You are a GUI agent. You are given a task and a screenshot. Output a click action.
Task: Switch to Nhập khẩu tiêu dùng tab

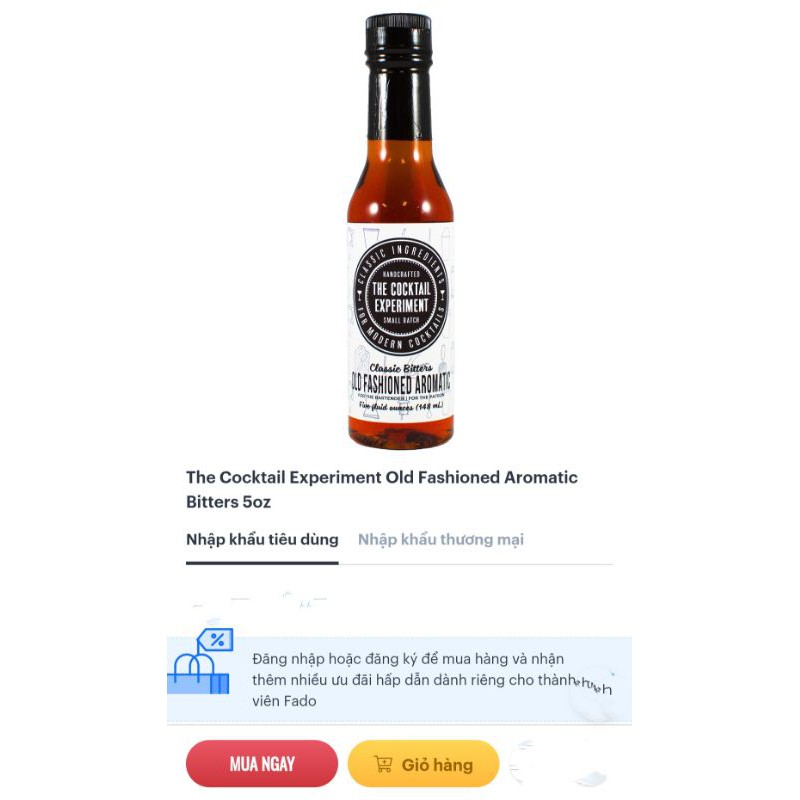(262, 539)
